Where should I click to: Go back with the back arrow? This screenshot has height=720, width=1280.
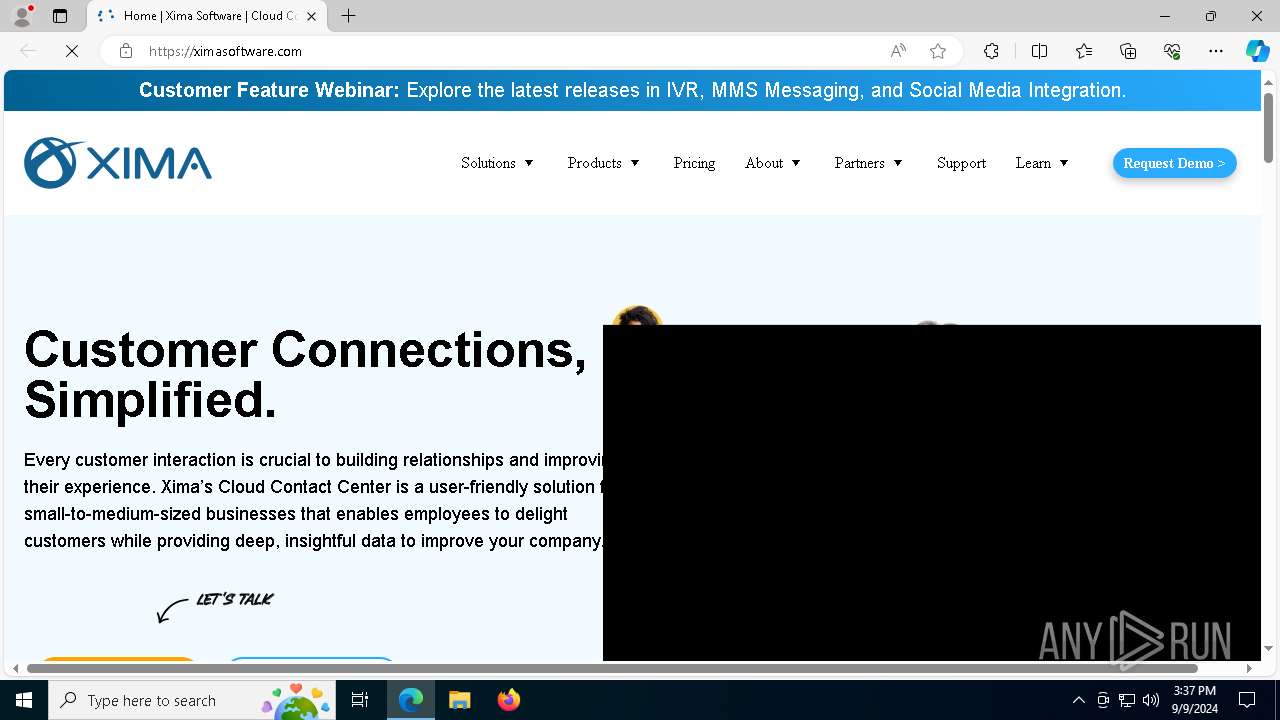28,51
